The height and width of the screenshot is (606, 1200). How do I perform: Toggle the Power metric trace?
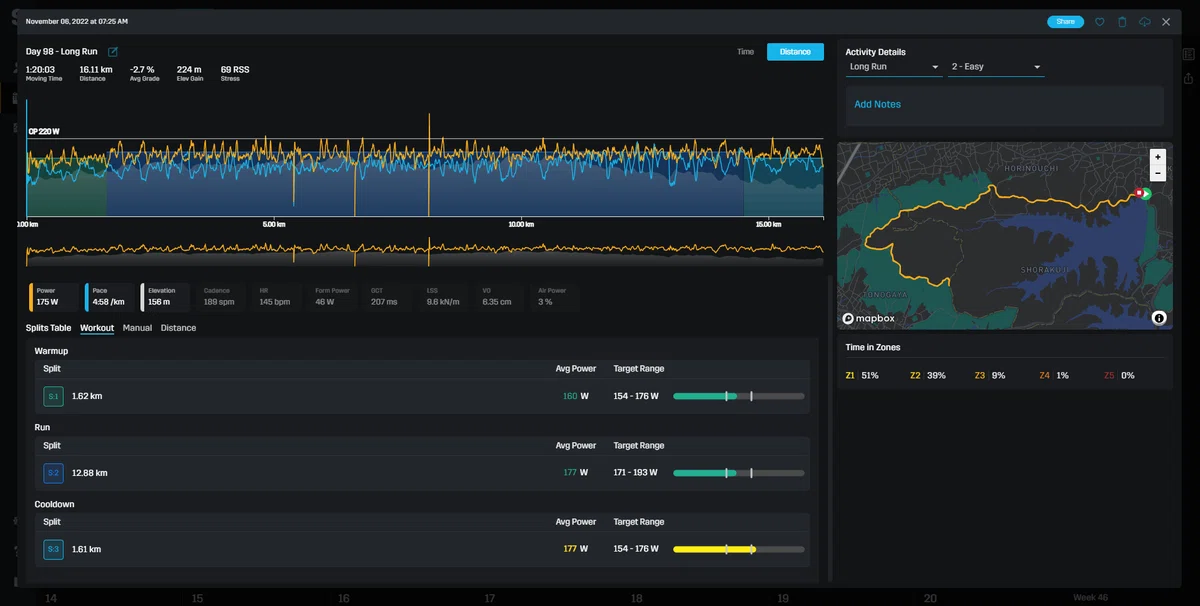pos(54,297)
